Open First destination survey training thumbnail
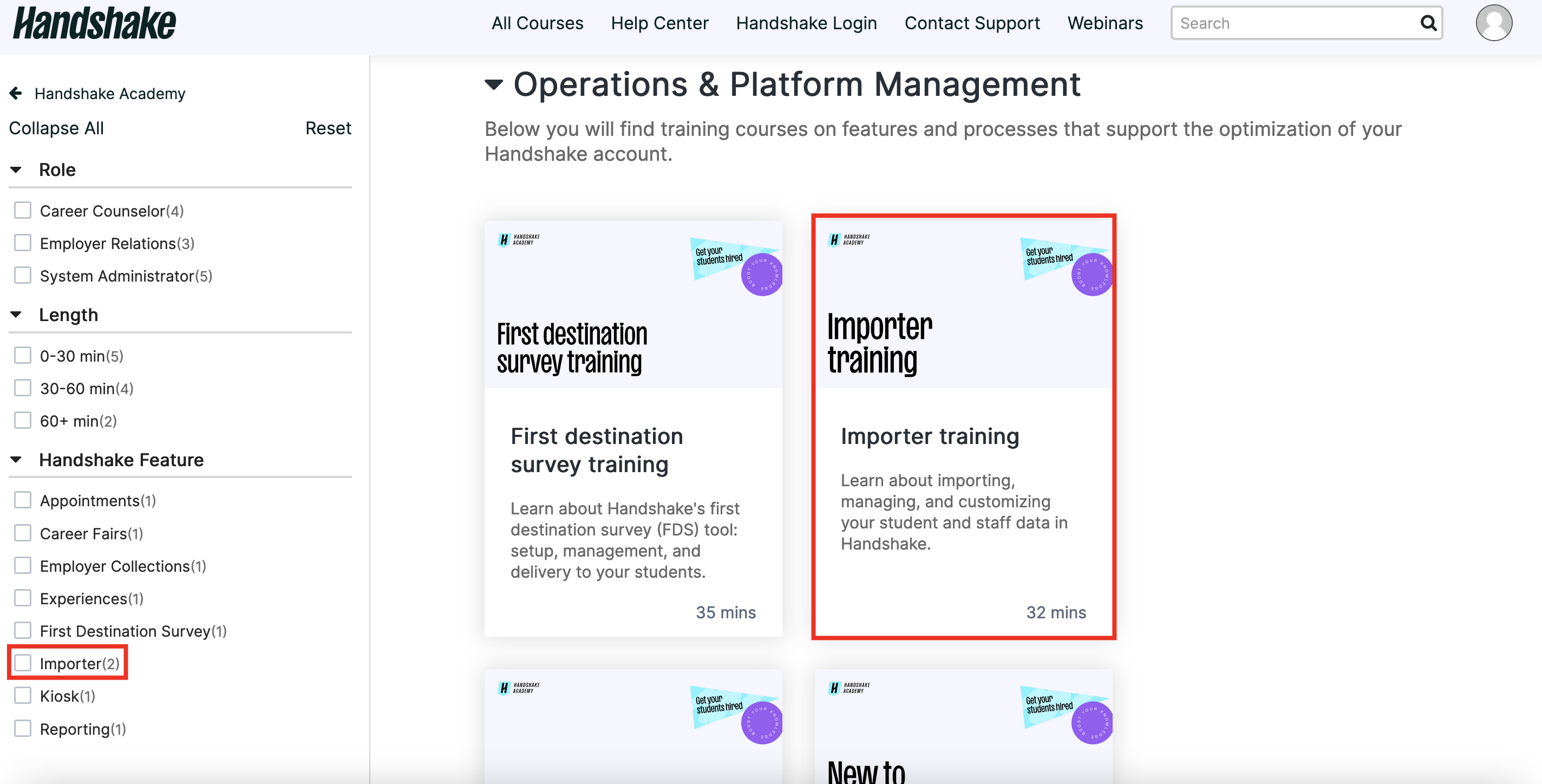Screen dimensions: 1542x784 tap(633, 305)
